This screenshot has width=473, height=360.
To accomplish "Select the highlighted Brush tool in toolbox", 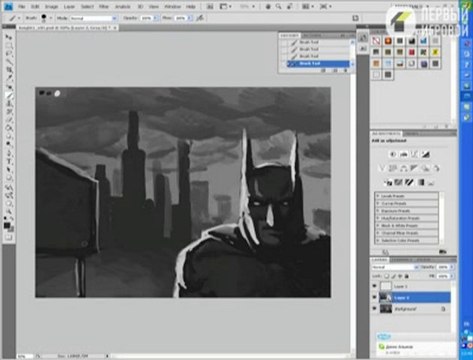I will tap(9, 95).
